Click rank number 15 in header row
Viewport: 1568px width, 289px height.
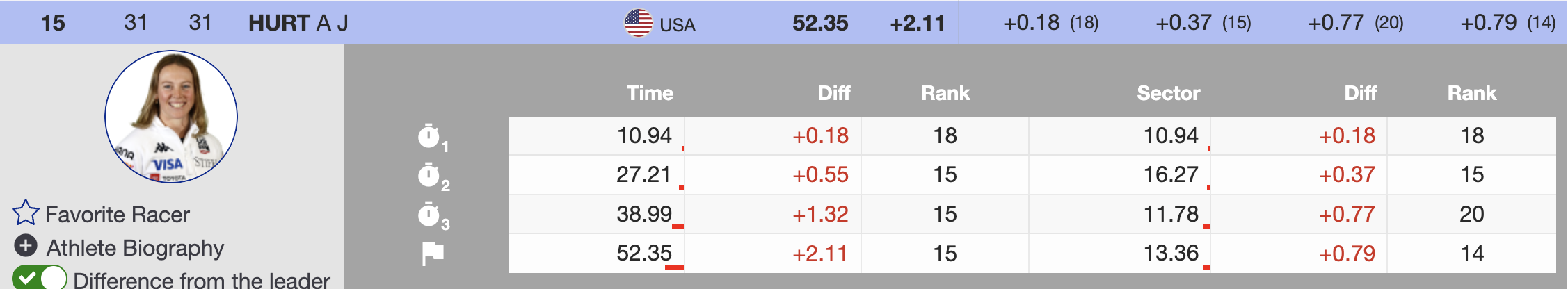coord(53,23)
